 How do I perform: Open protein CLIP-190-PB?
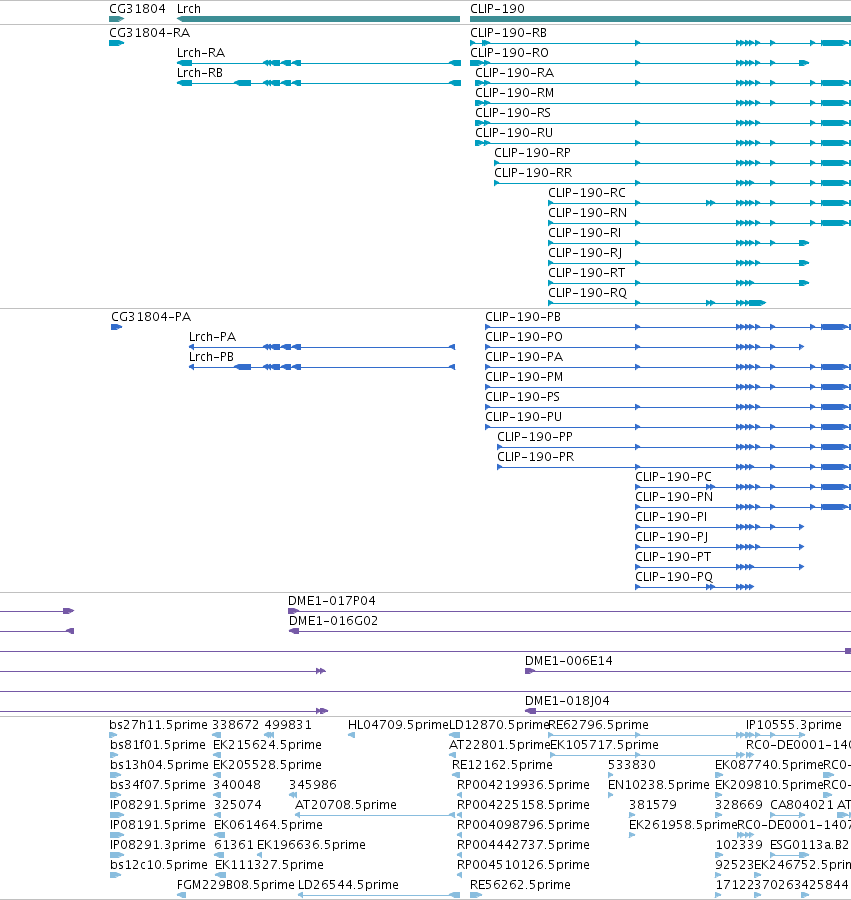tap(523, 317)
